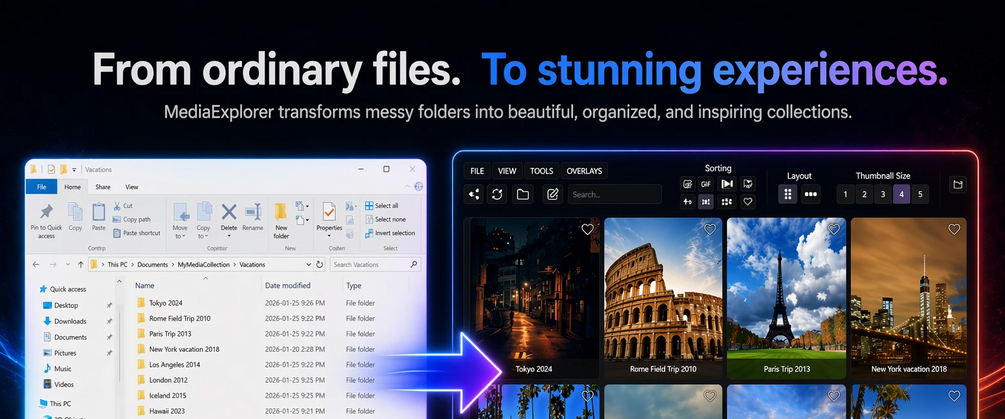
Task: Click Invert selection in the Explorer ribbon
Action: 390,233
